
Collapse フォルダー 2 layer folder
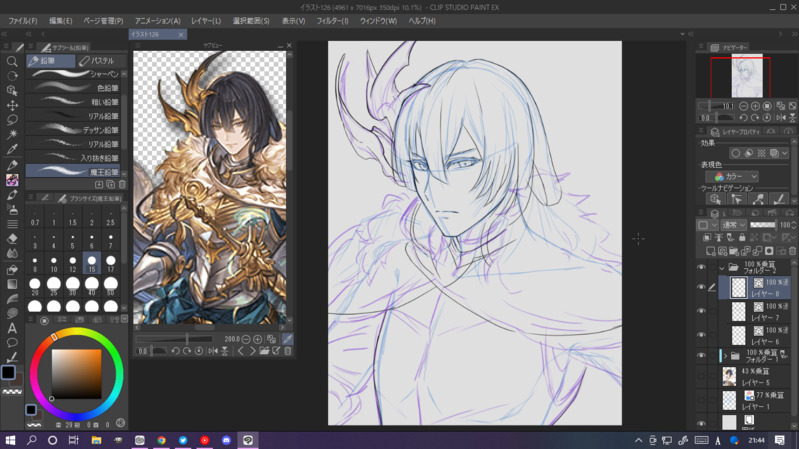[722, 268]
